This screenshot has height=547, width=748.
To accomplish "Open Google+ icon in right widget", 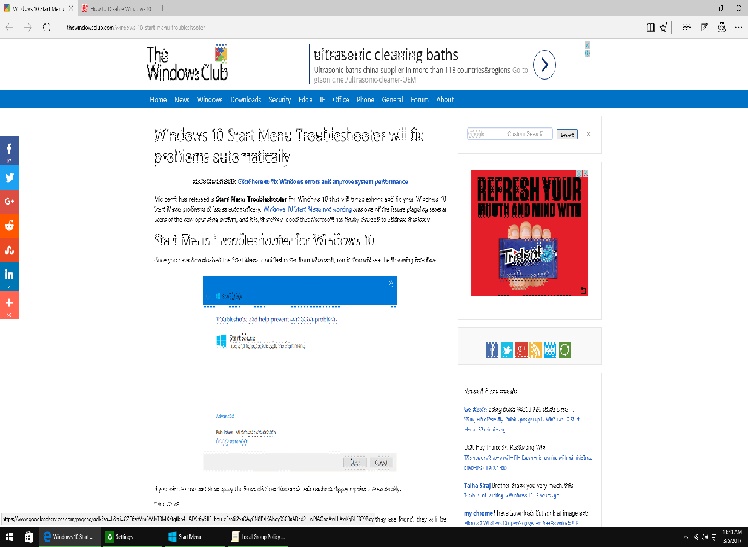I will tap(521, 350).
